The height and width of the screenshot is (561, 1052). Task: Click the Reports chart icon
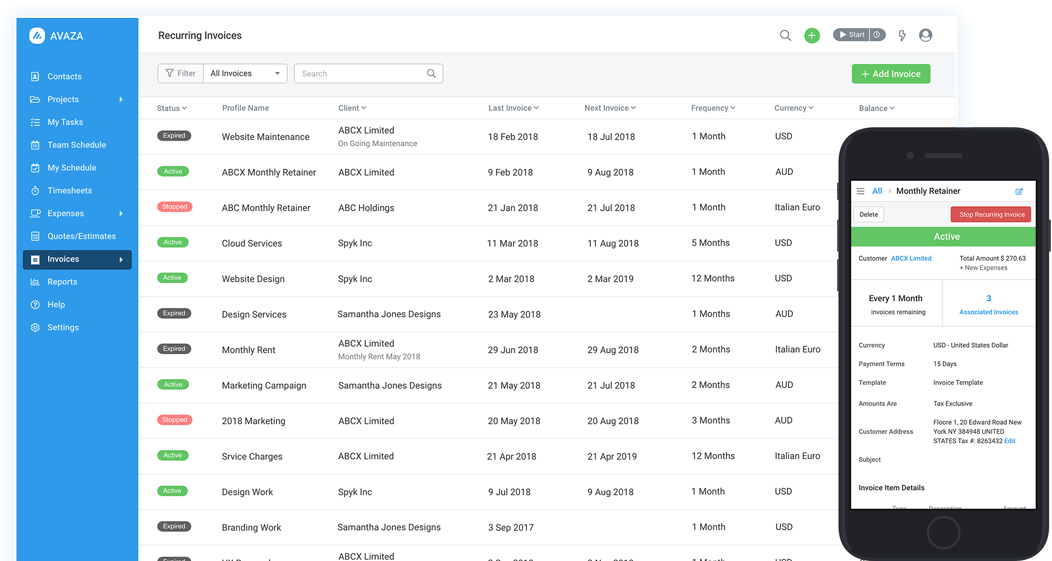[x=35, y=282]
